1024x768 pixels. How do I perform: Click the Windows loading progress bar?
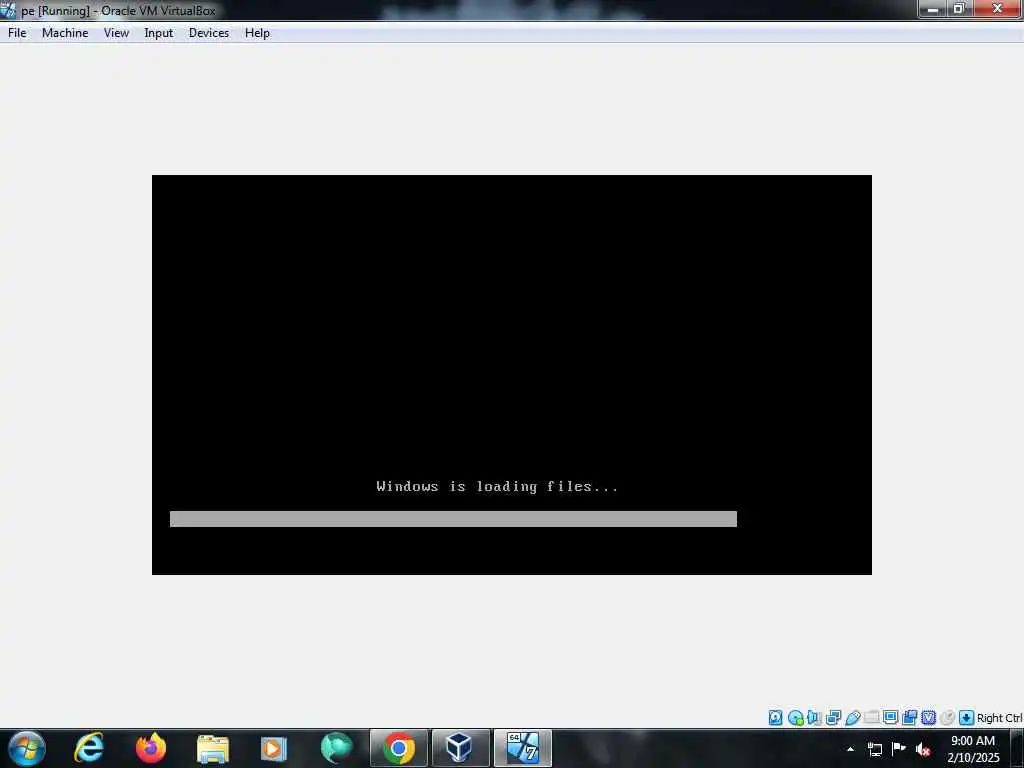(x=453, y=519)
